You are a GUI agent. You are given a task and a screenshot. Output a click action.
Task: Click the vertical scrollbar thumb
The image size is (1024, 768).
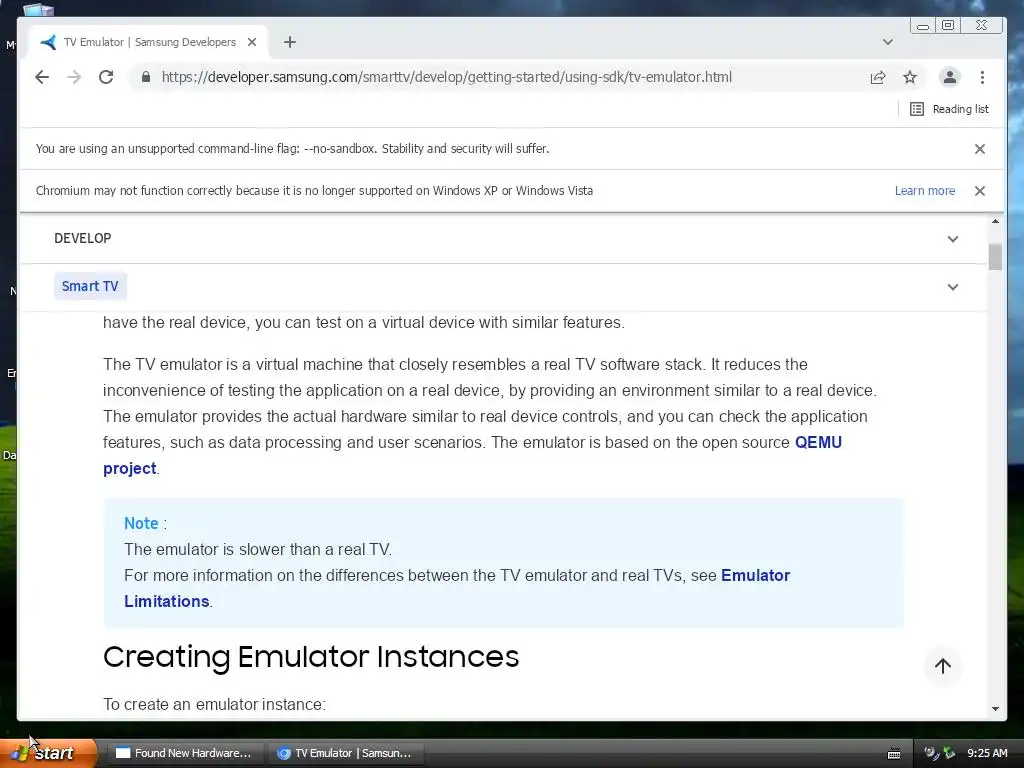tap(995, 257)
